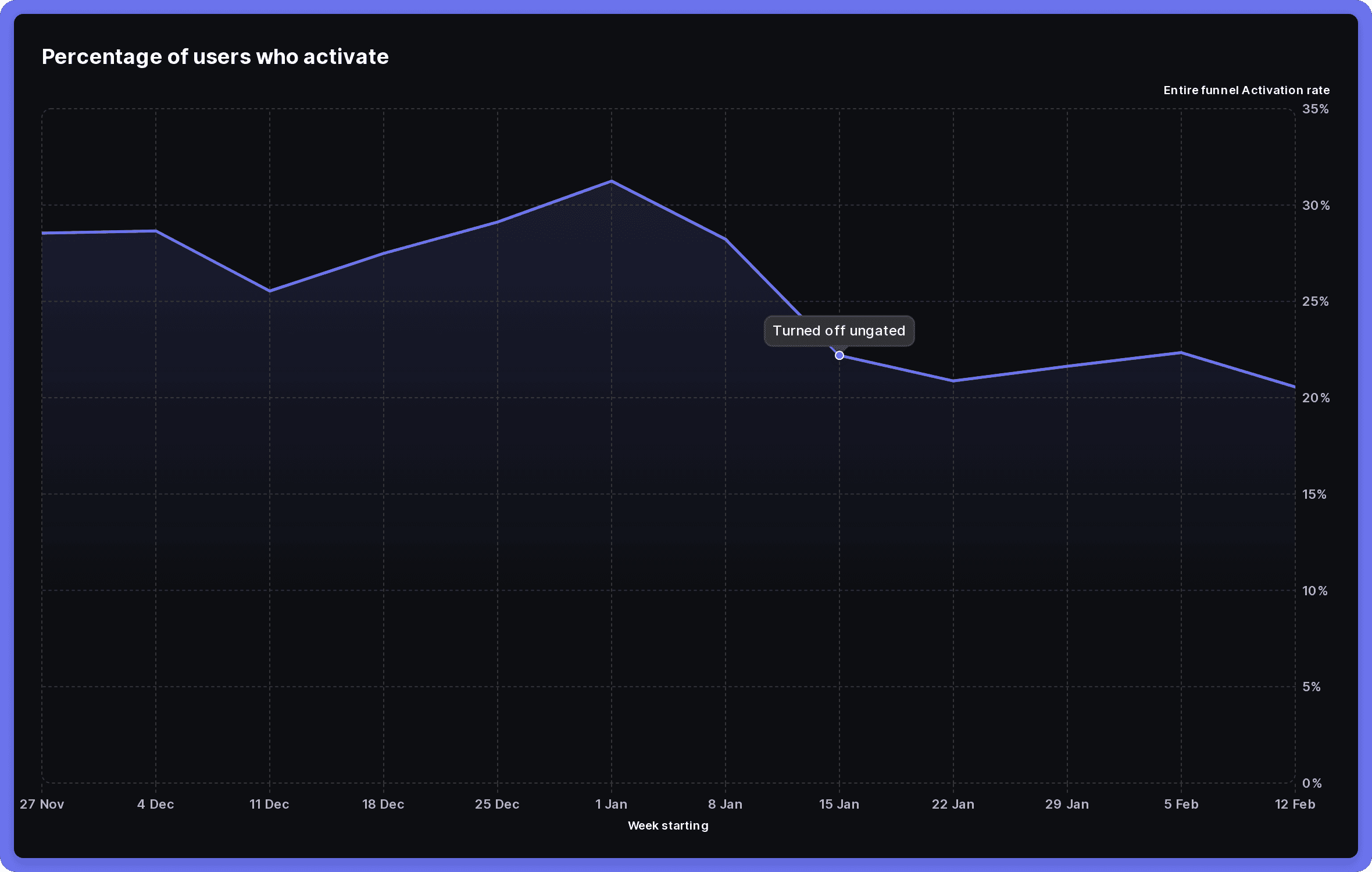Click the chart title 'Percentage of users who activate'
1372x872 pixels.
[215, 56]
